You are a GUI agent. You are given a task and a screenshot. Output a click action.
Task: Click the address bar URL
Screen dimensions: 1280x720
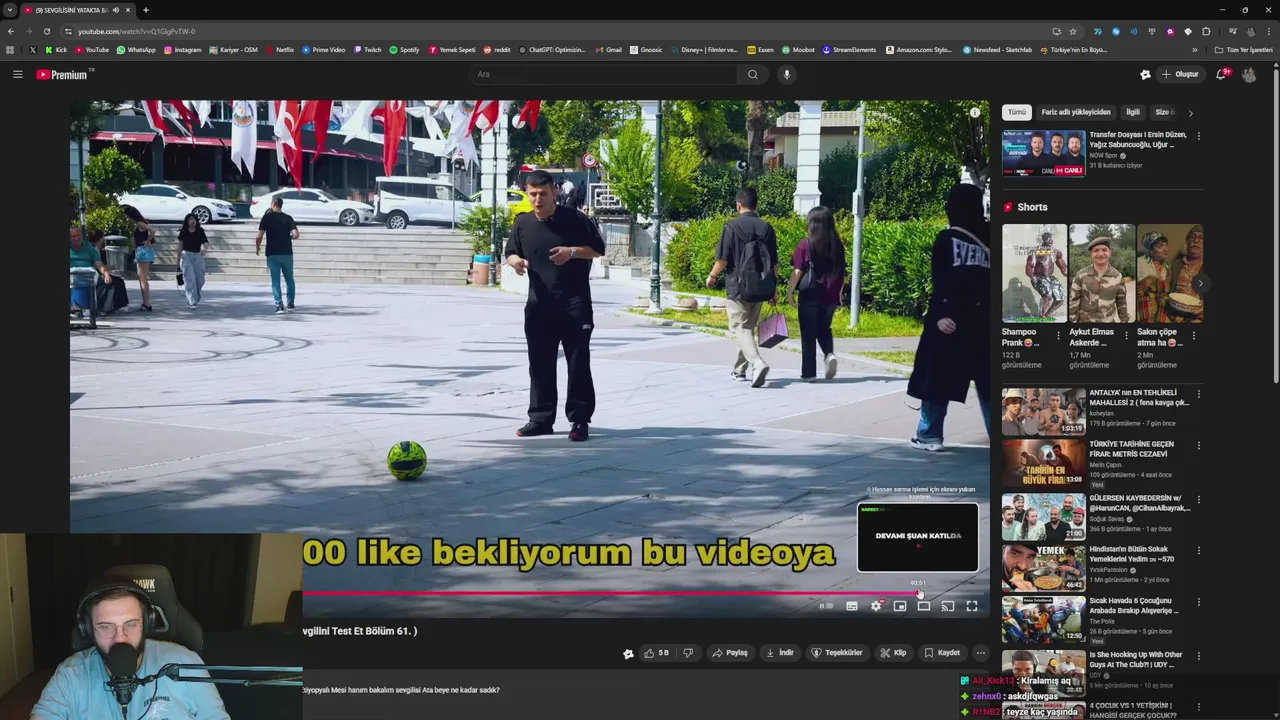(137, 31)
